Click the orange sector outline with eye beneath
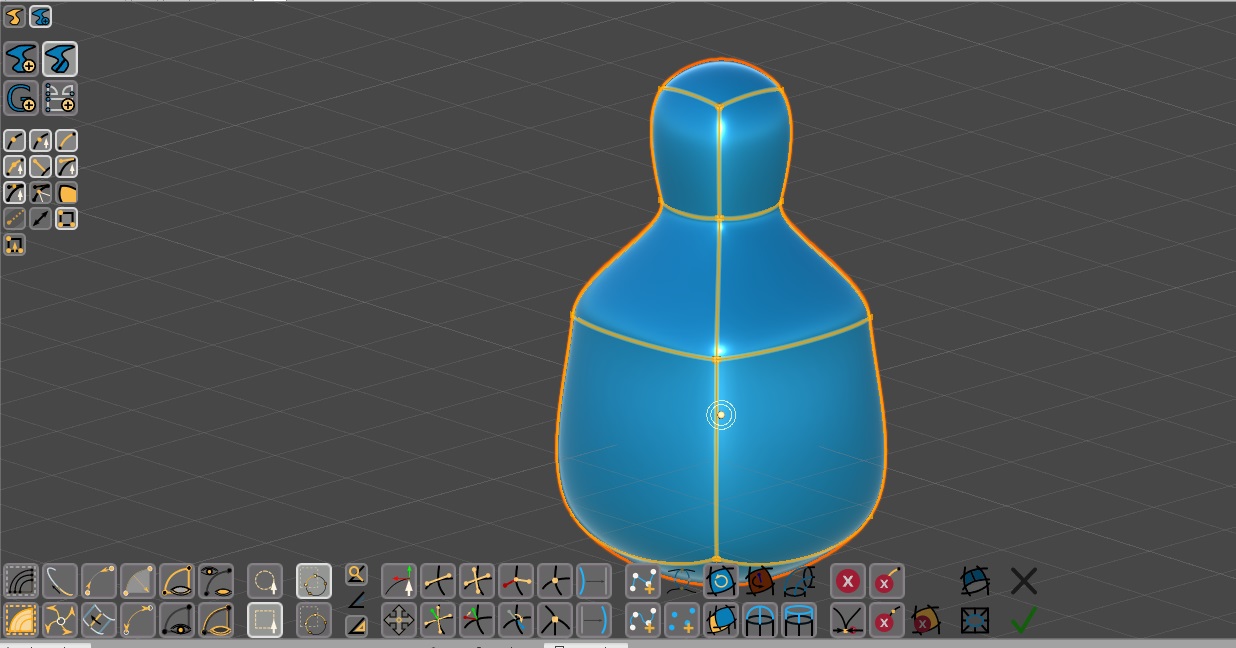 tap(176, 581)
